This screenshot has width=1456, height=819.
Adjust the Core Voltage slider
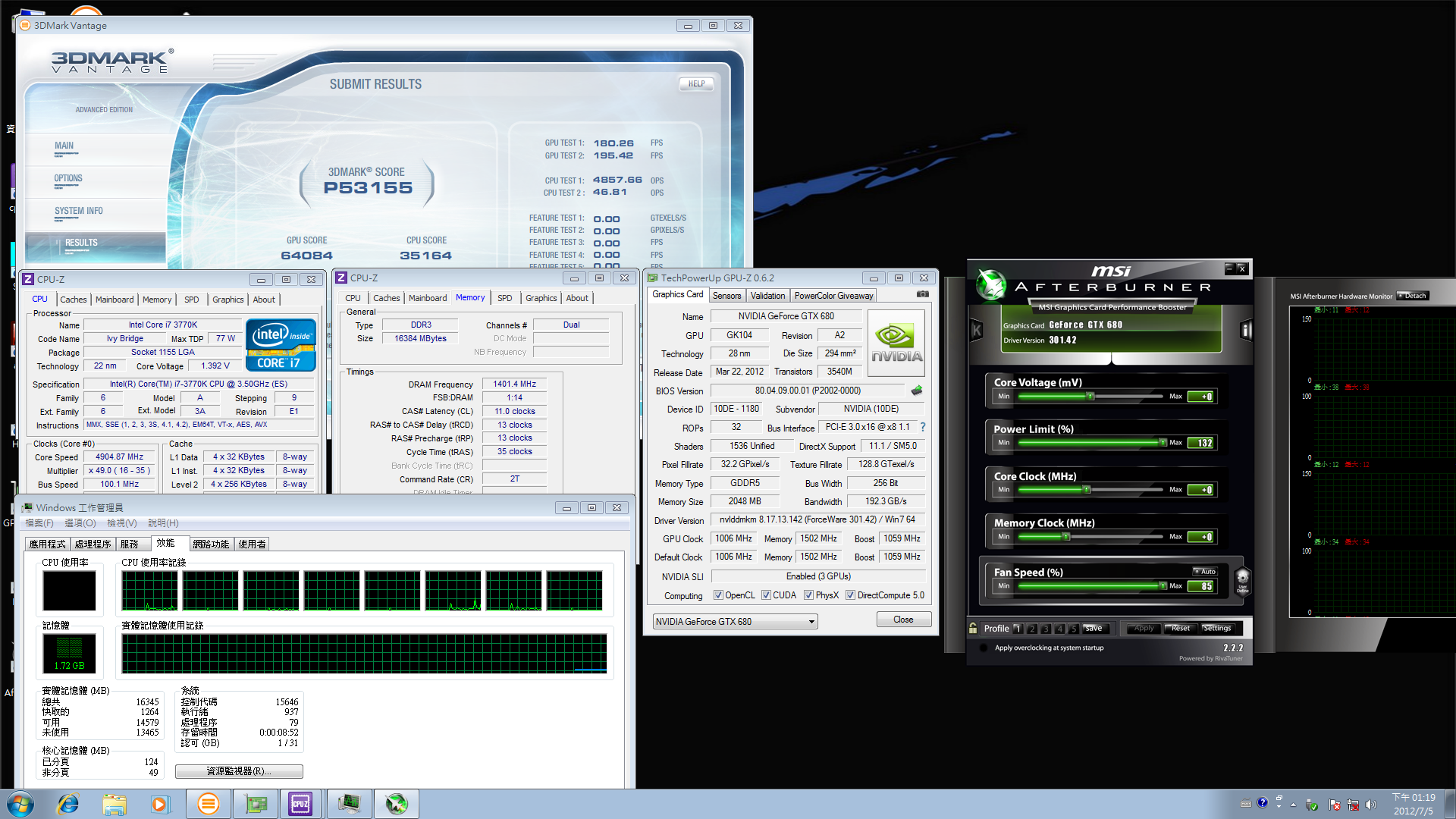tap(1090, 397)
